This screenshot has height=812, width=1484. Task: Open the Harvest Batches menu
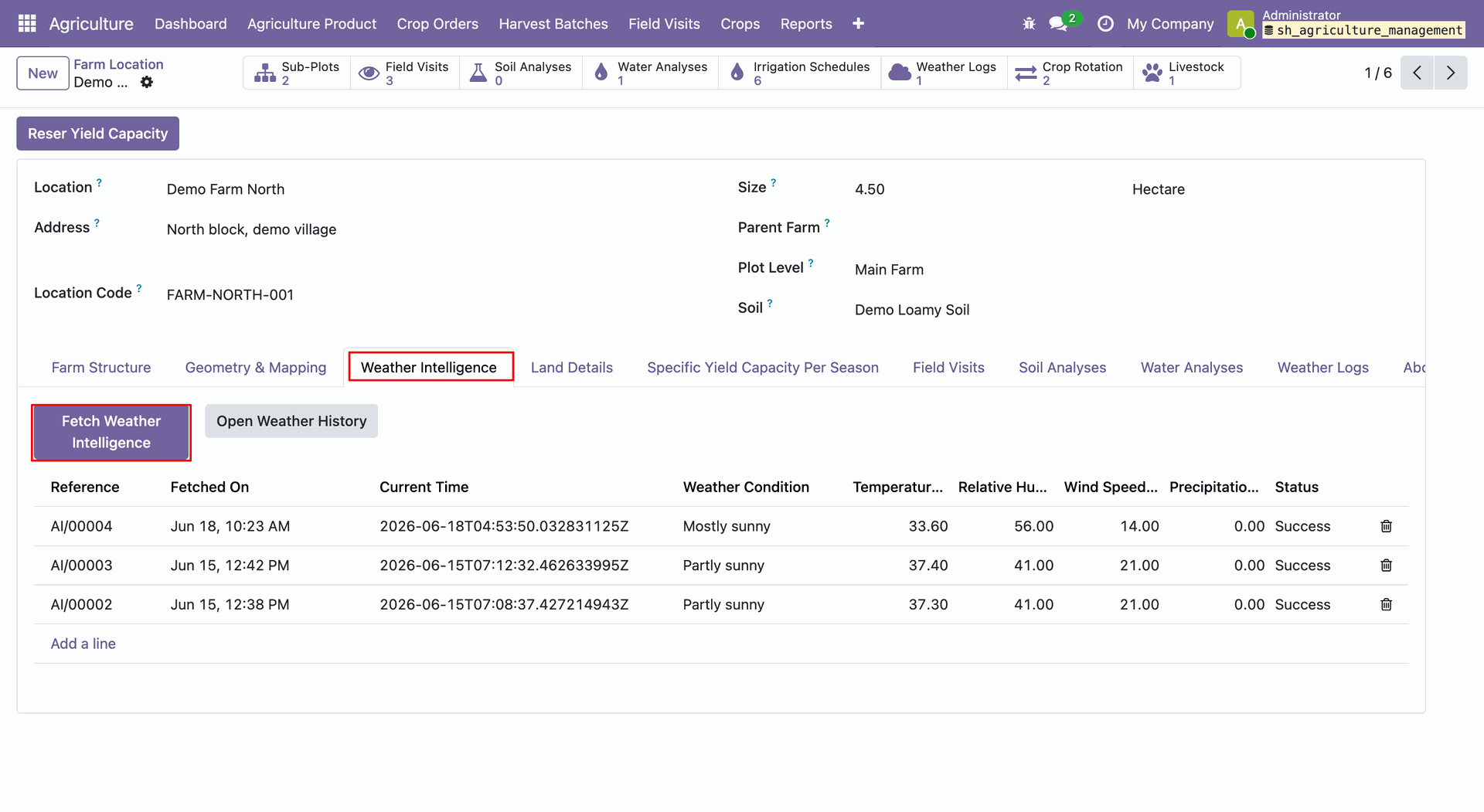(x=553, y=24)
